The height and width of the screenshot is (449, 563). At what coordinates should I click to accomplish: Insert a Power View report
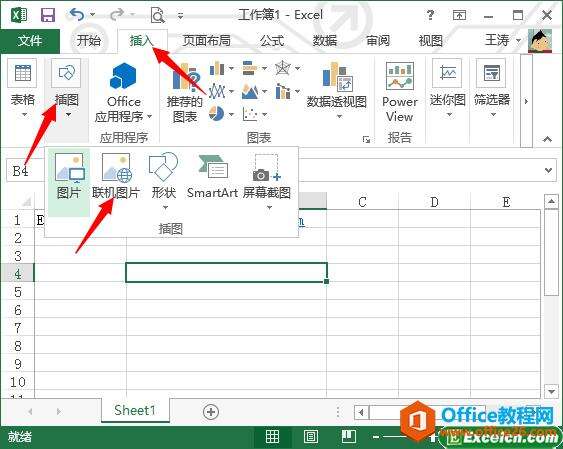coord(400,92)
